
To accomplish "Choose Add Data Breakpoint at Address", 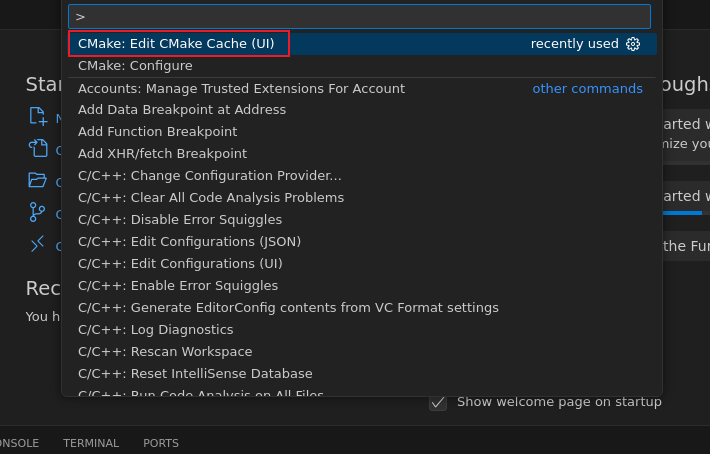I will [x=362, y=110].
